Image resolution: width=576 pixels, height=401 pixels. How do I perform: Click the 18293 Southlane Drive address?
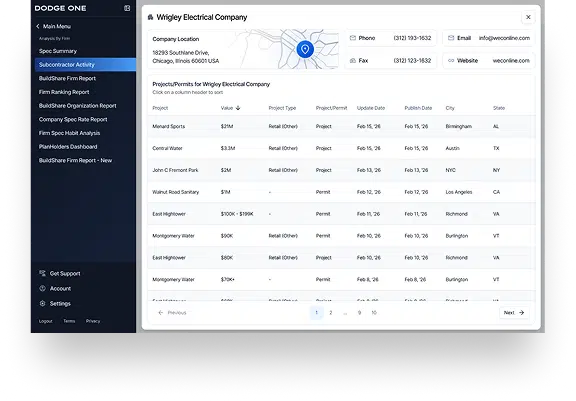186,57
